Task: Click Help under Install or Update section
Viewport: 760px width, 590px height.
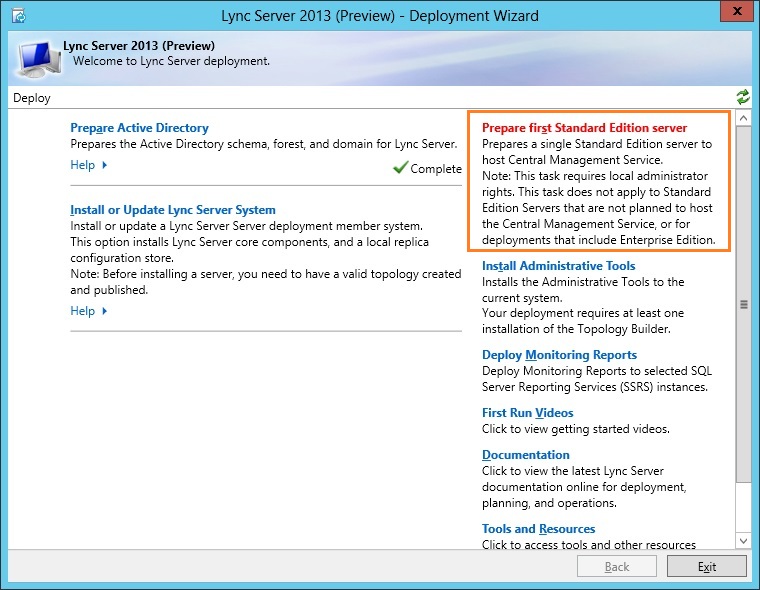Action: pos(82,311)
